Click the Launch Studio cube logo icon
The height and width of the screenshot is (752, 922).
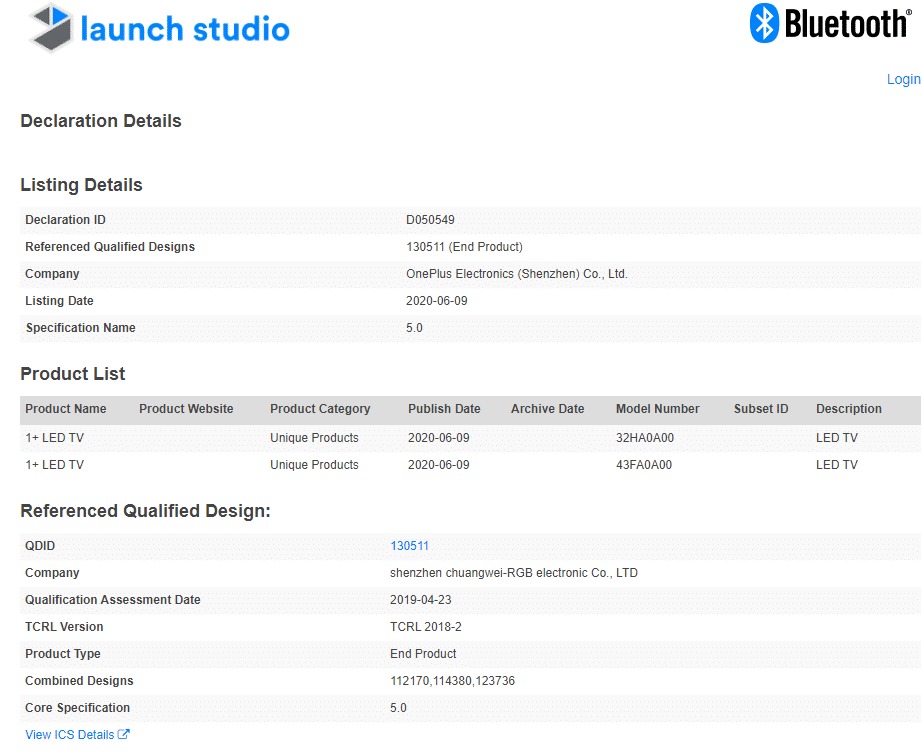50,28
